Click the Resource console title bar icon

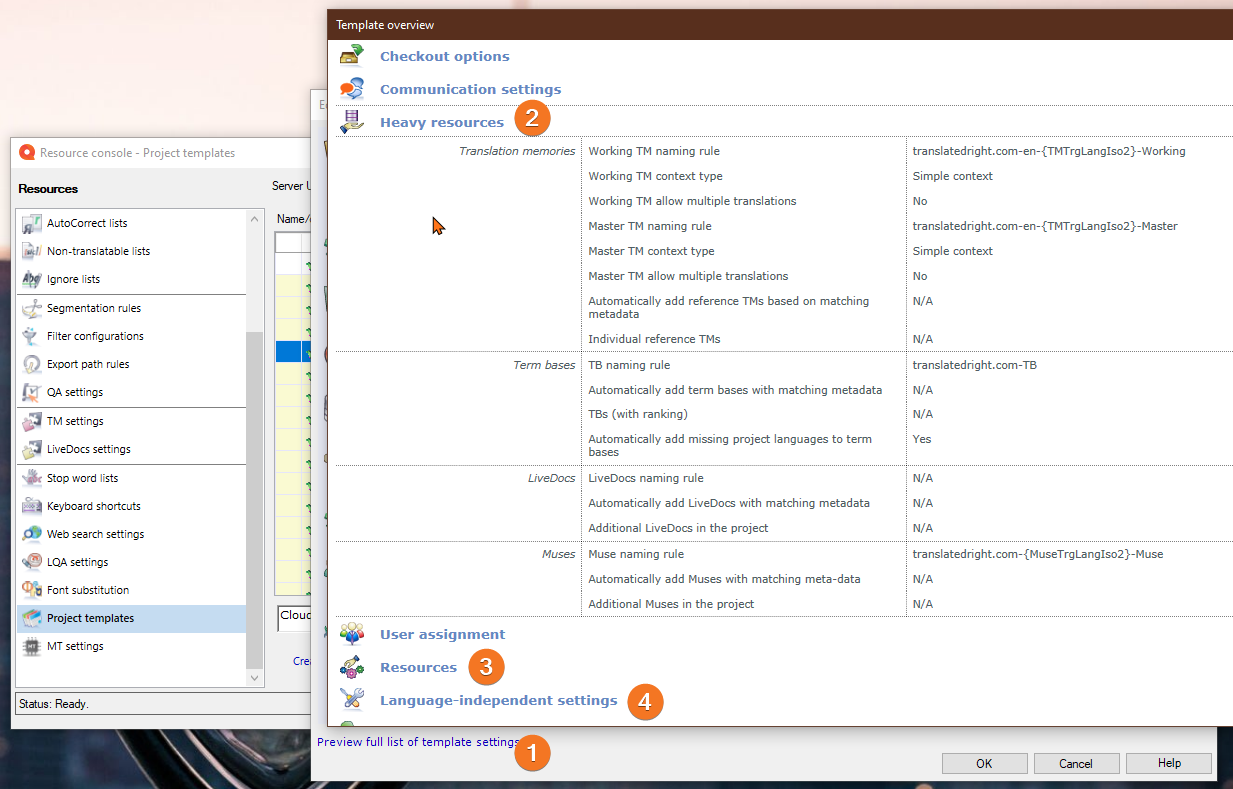coord(27,153)
